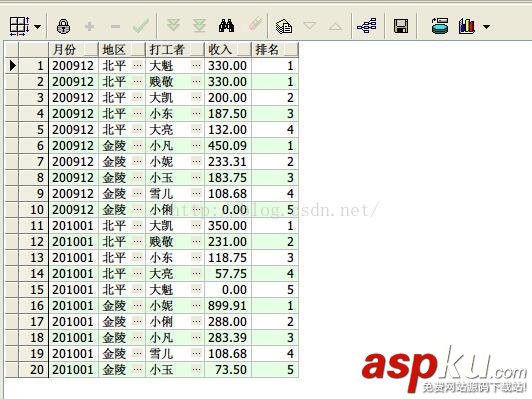Select the income cell 73.50

(228, 369)
